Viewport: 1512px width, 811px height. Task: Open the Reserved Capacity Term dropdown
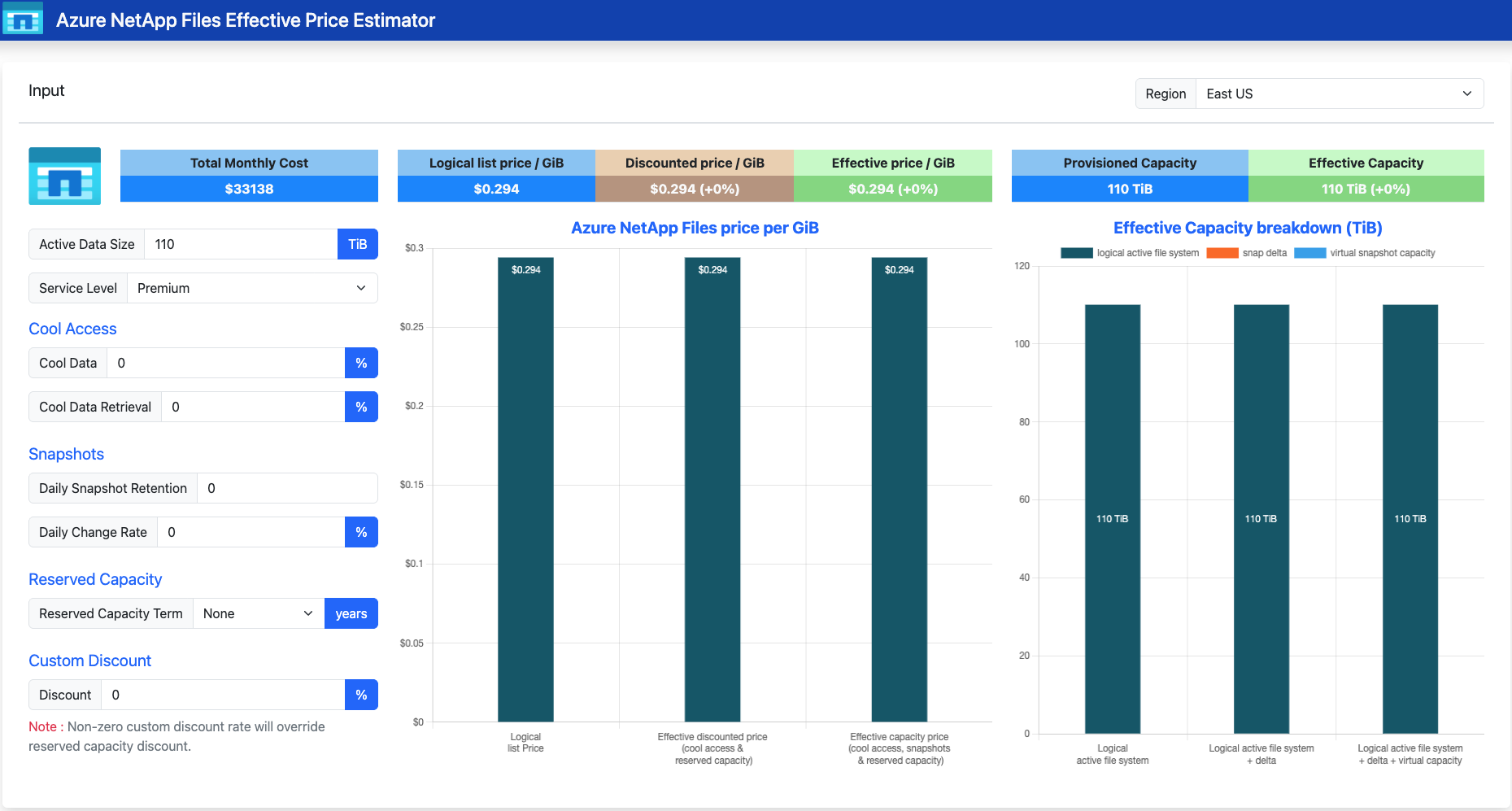click(259, 613)
